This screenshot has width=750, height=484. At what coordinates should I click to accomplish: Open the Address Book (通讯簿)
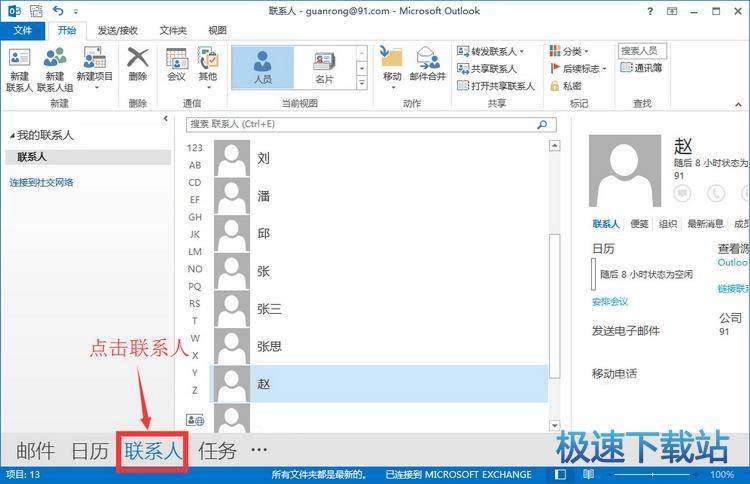coord(641,68)
